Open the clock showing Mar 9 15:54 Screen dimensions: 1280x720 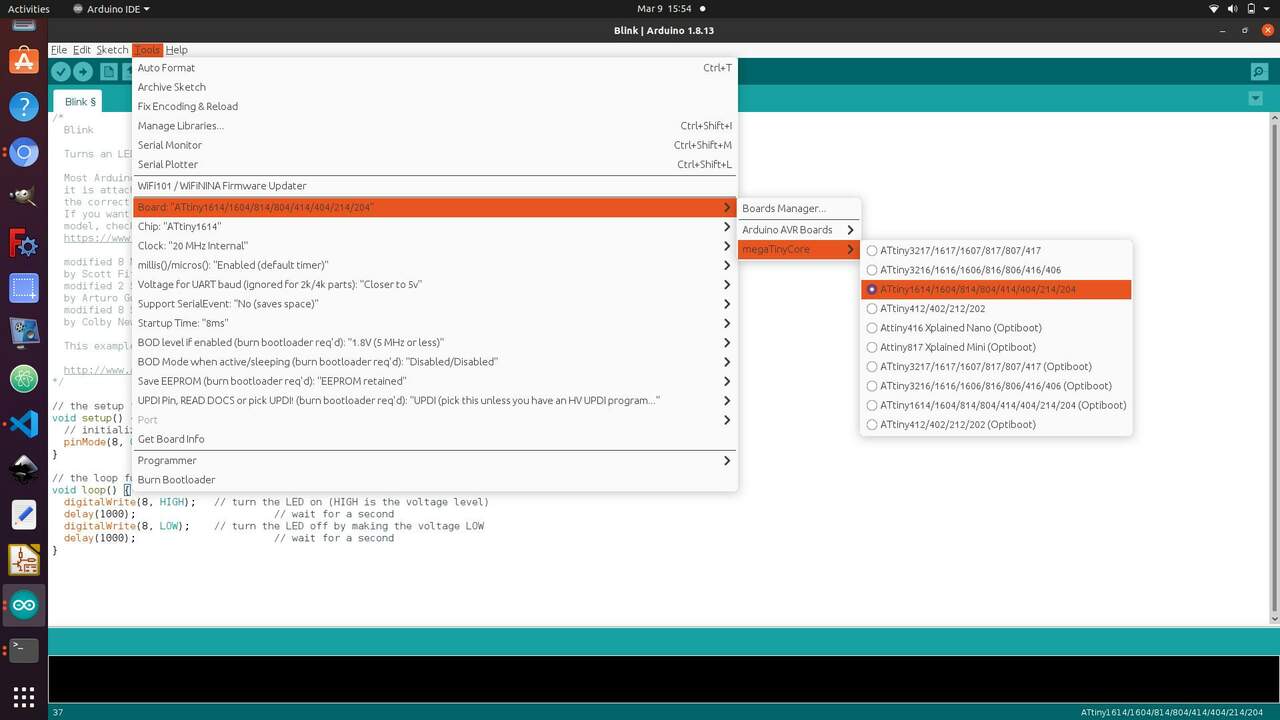(664, 9)
